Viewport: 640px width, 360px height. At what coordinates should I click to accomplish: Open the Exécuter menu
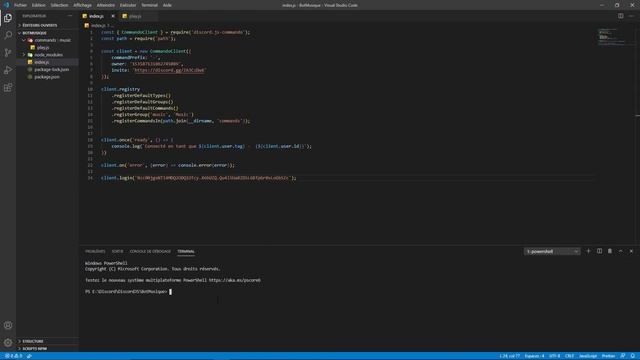pyautogui.click(x=128, y=5)
